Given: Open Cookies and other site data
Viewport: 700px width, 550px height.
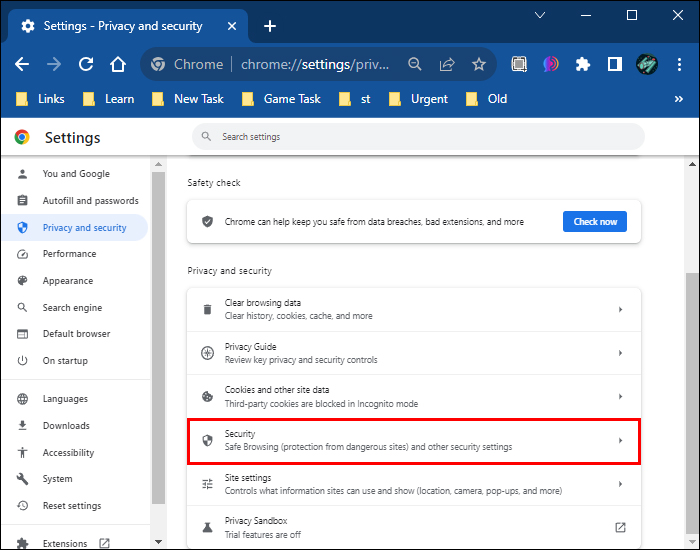Looking at the screenshot, I should (x=413, y=397).
